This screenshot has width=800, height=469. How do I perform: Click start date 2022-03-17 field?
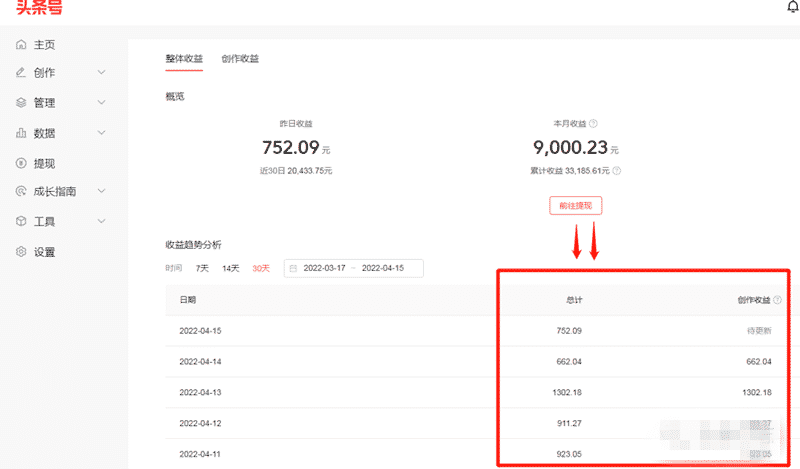point(324,268)
